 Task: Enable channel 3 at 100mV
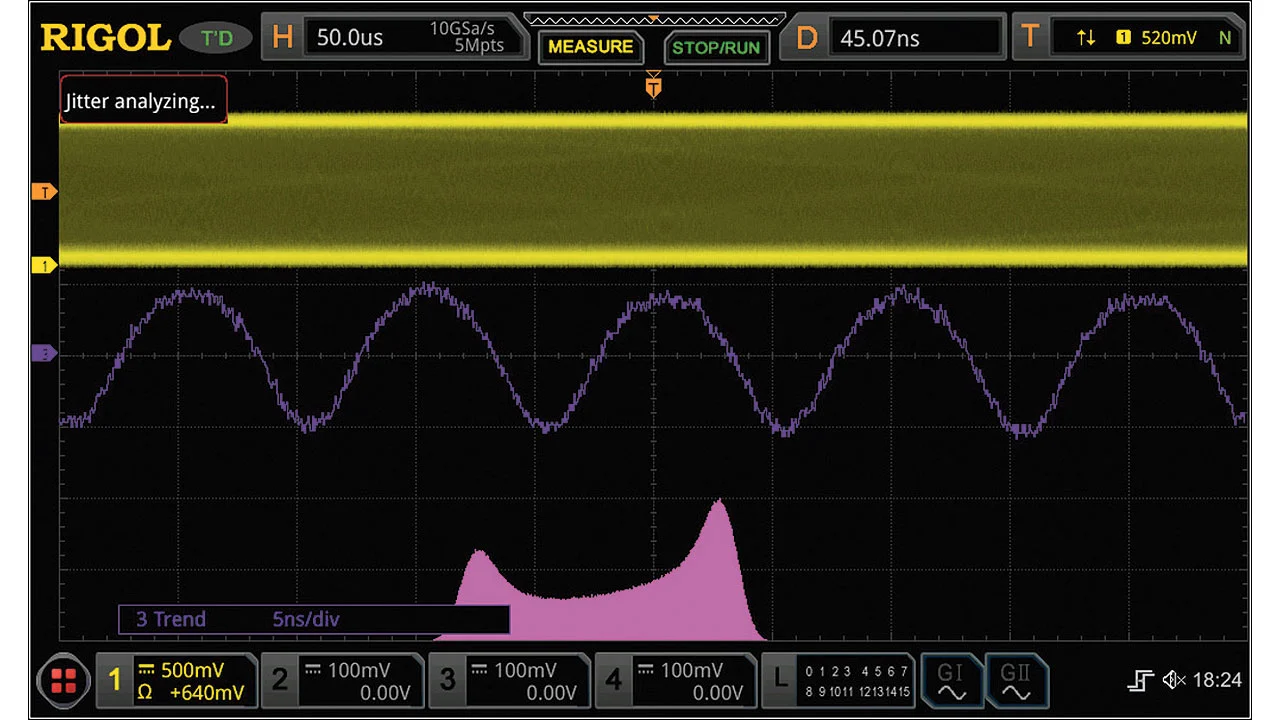(510, 681)
